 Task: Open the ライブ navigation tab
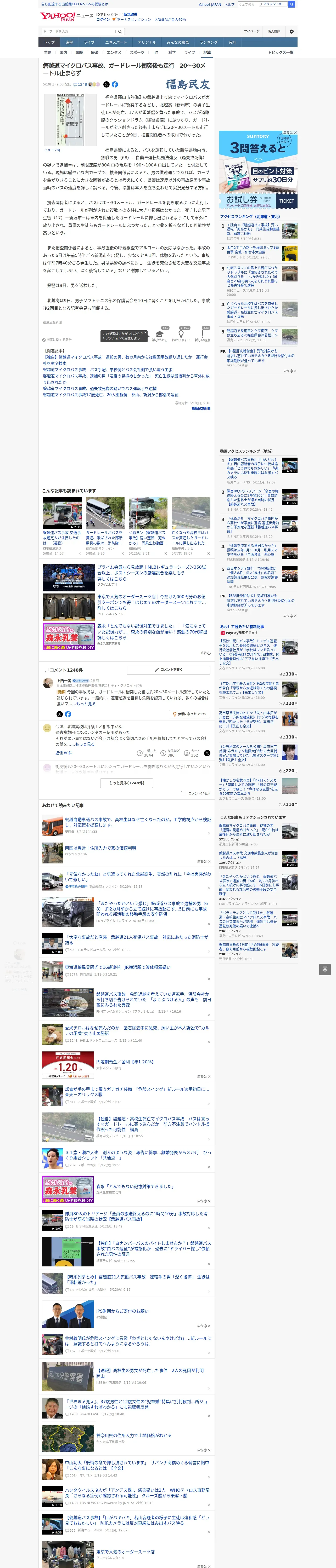(89, 43)
